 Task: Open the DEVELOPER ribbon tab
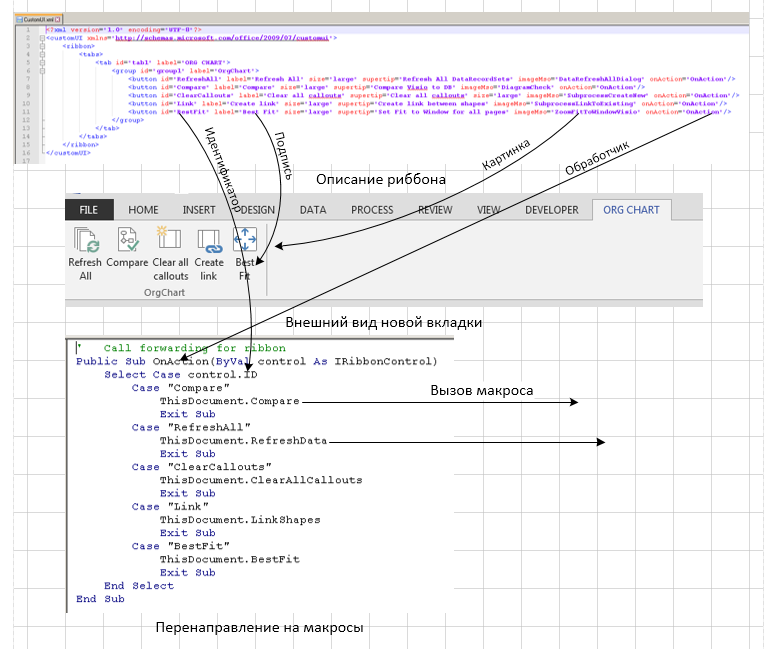click(x=551, y=210)
